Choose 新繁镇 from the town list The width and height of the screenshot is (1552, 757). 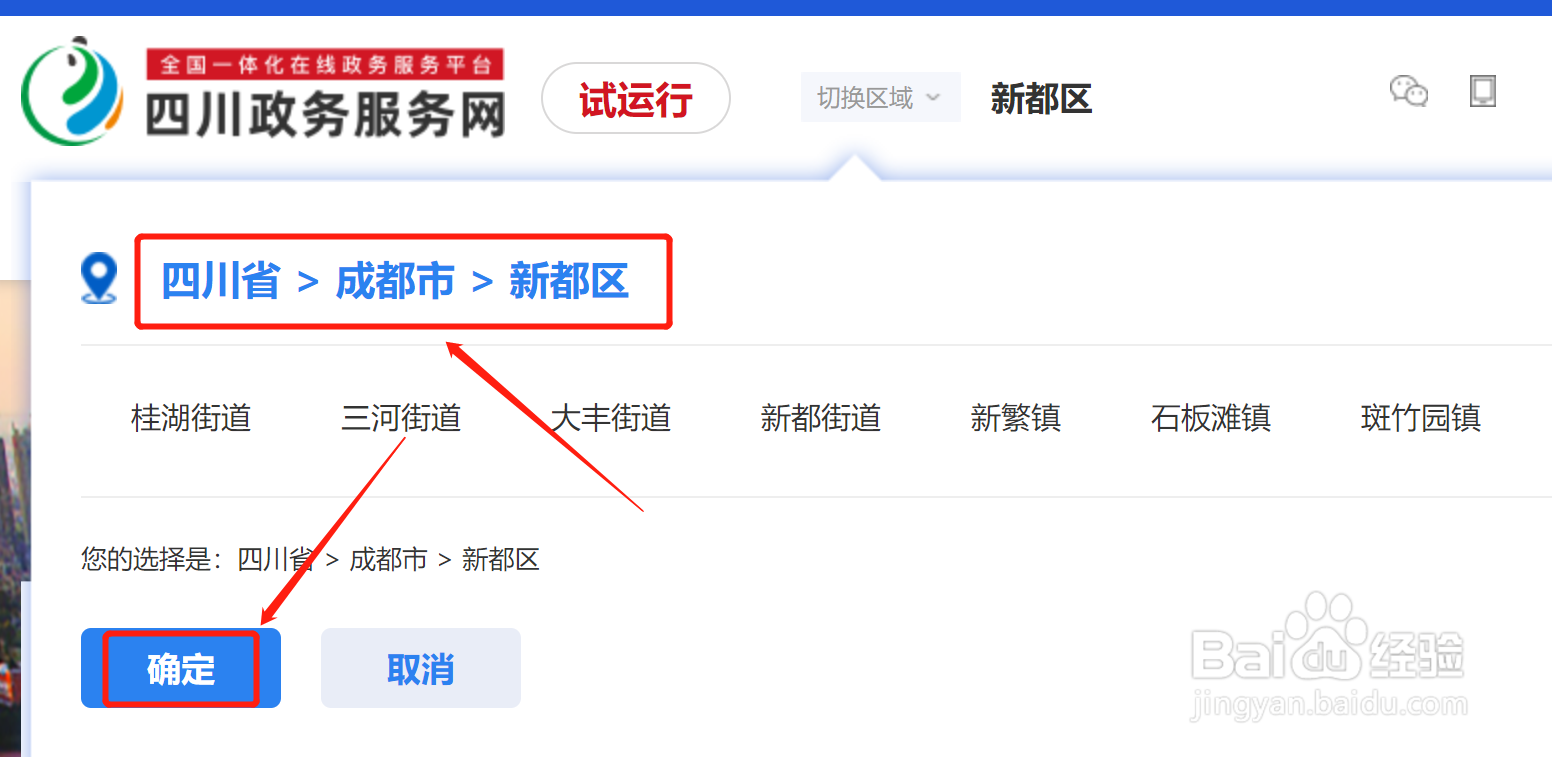pyautogui.click(x=1016, y=418)
